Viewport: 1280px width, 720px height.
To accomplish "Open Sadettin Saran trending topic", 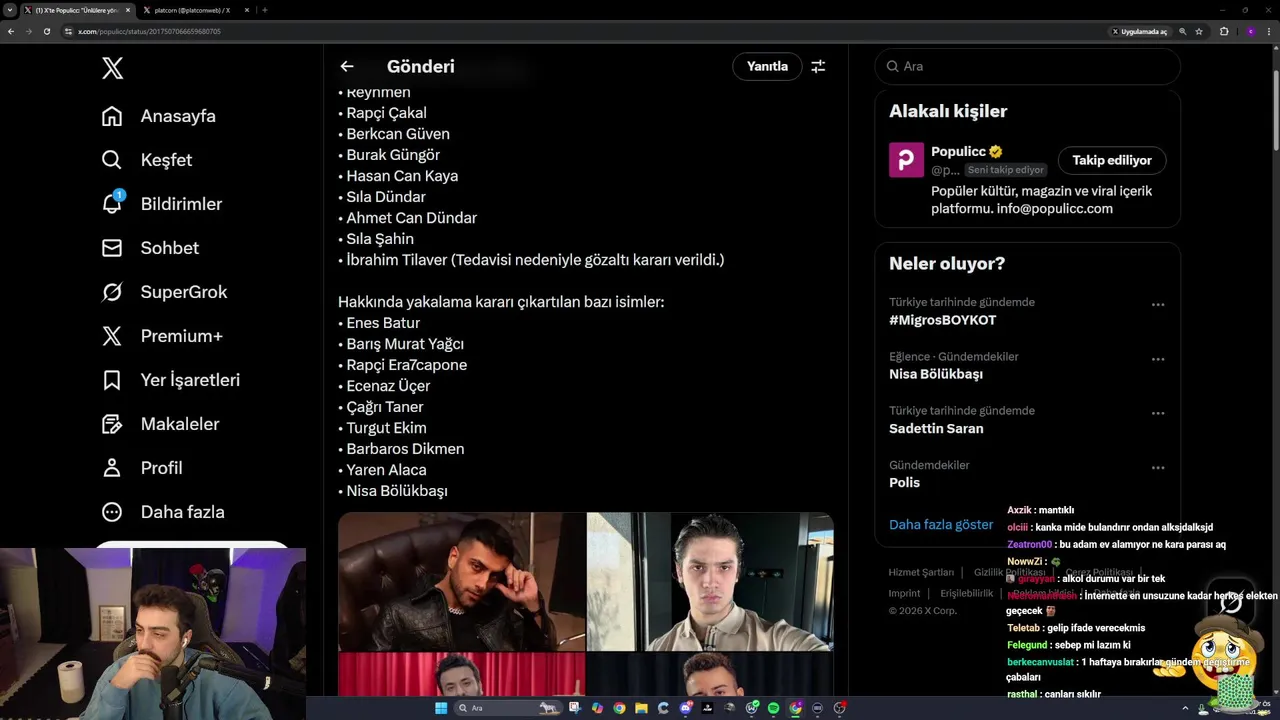I will coord(936,428).
